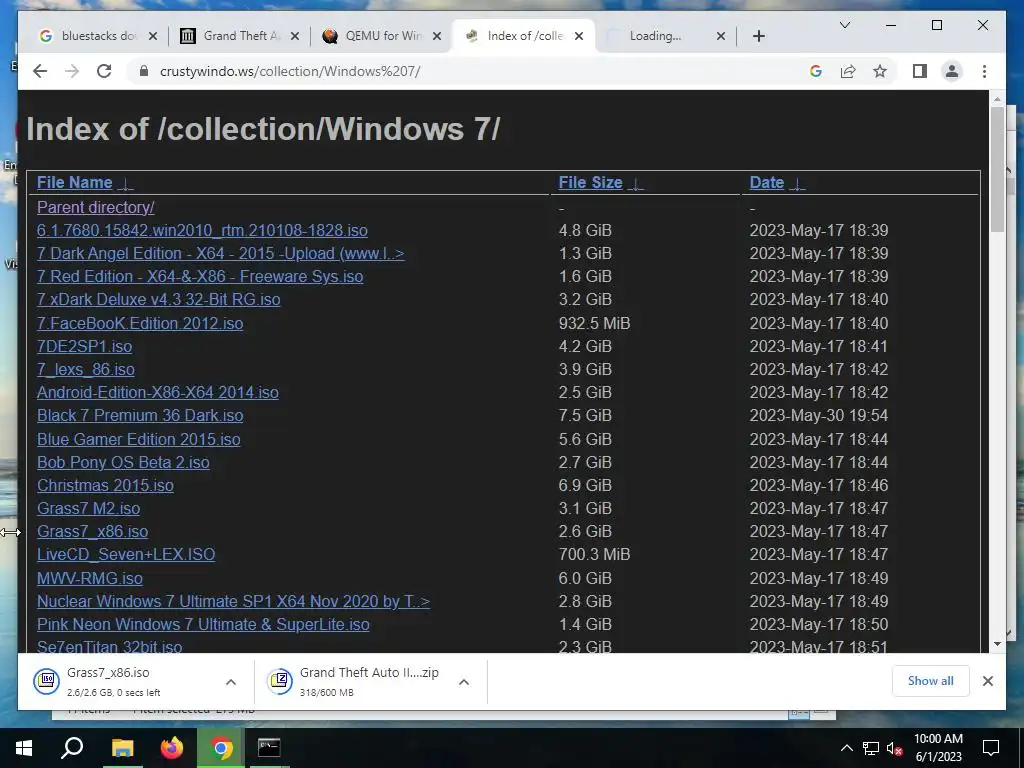Download Christmas 2015.iso
This screenshot has width=1024, height=768.
pyautogui.click(x=105, y=485)
